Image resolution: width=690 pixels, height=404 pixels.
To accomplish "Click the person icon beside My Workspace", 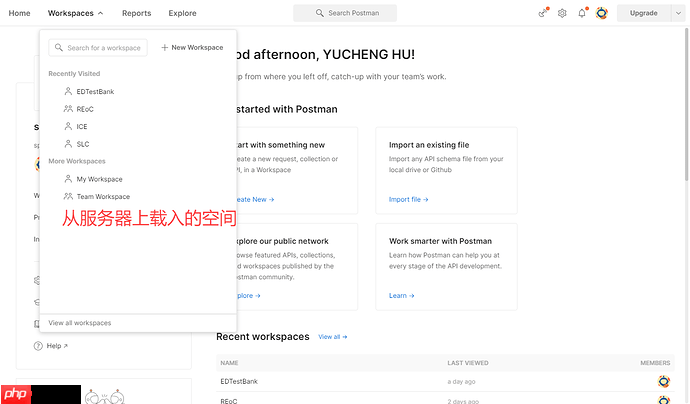I will pos(68,179).
